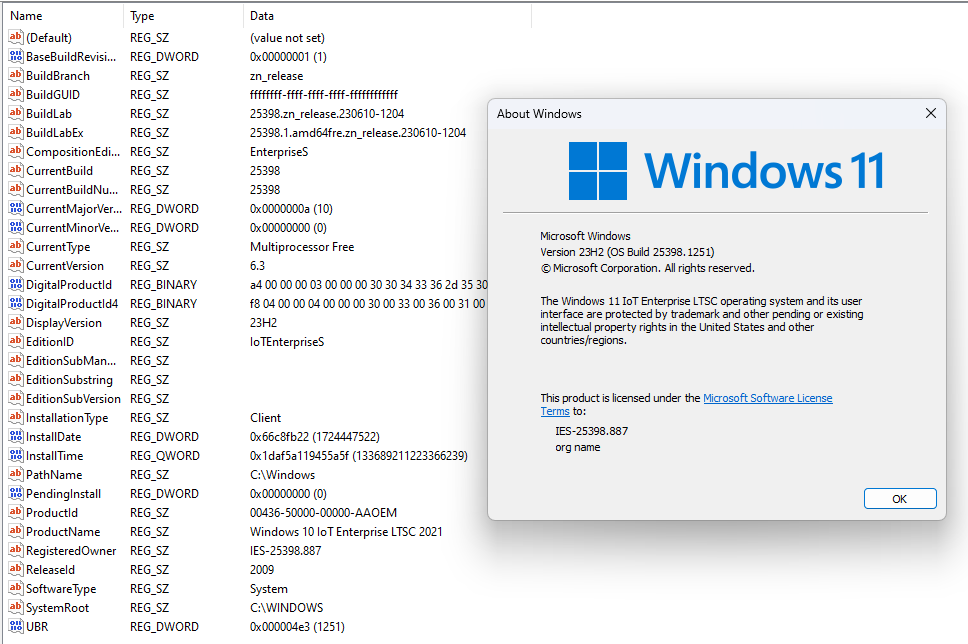Select the SystemRoot value name
Image resolution: width=968 pixels, height=644 pixels.
click(57, 608)
